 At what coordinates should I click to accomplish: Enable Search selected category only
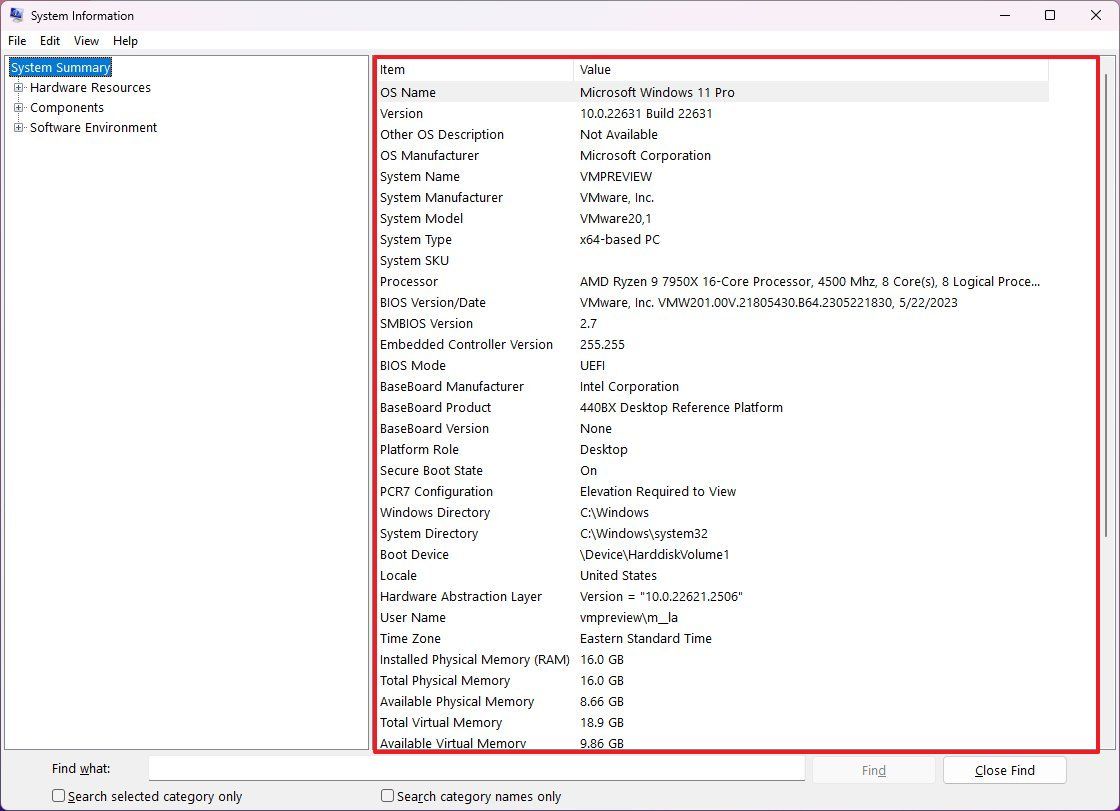pyautogui.click(x=58, y=795)
